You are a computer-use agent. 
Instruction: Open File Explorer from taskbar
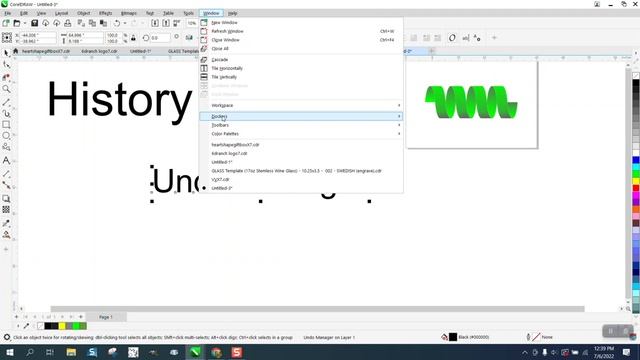(71, 352)
